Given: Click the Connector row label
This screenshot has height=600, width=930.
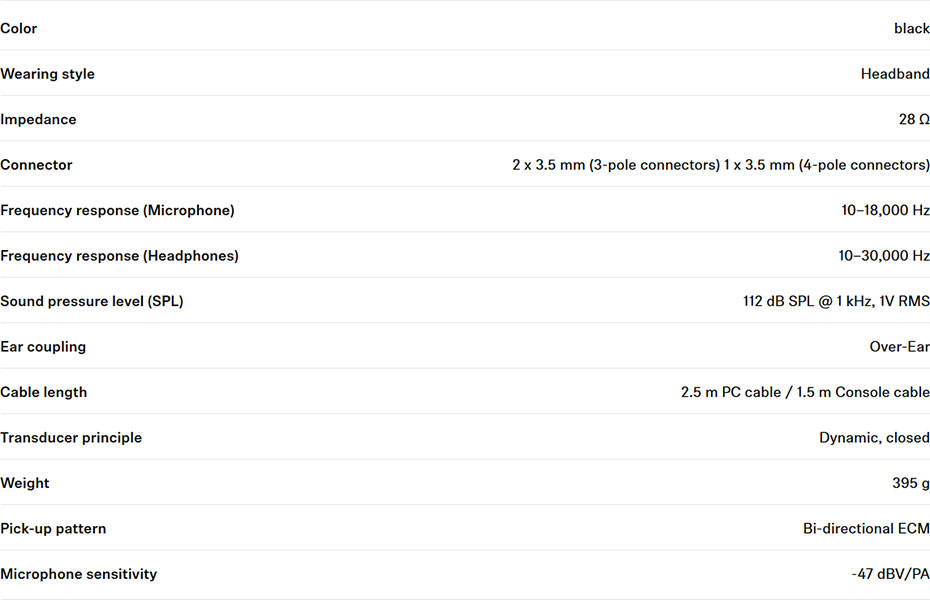Looking at the screenshot, I should (x=36, y=165).
